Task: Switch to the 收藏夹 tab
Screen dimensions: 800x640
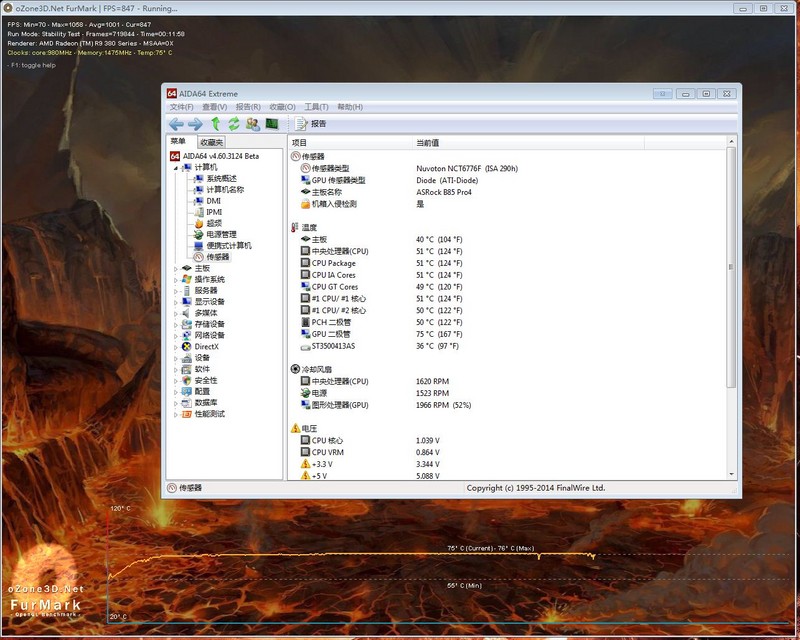Action: (211, 143)
